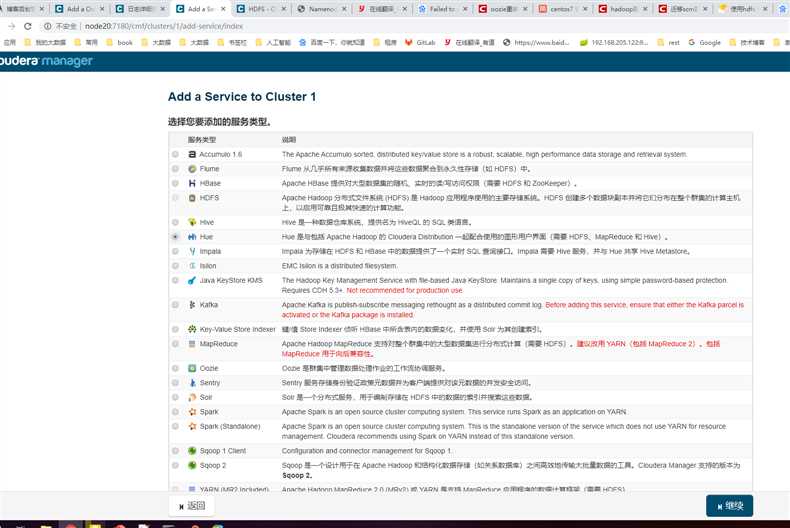
Task: Click the Solr service icon
Action: [x=192, y=398]
